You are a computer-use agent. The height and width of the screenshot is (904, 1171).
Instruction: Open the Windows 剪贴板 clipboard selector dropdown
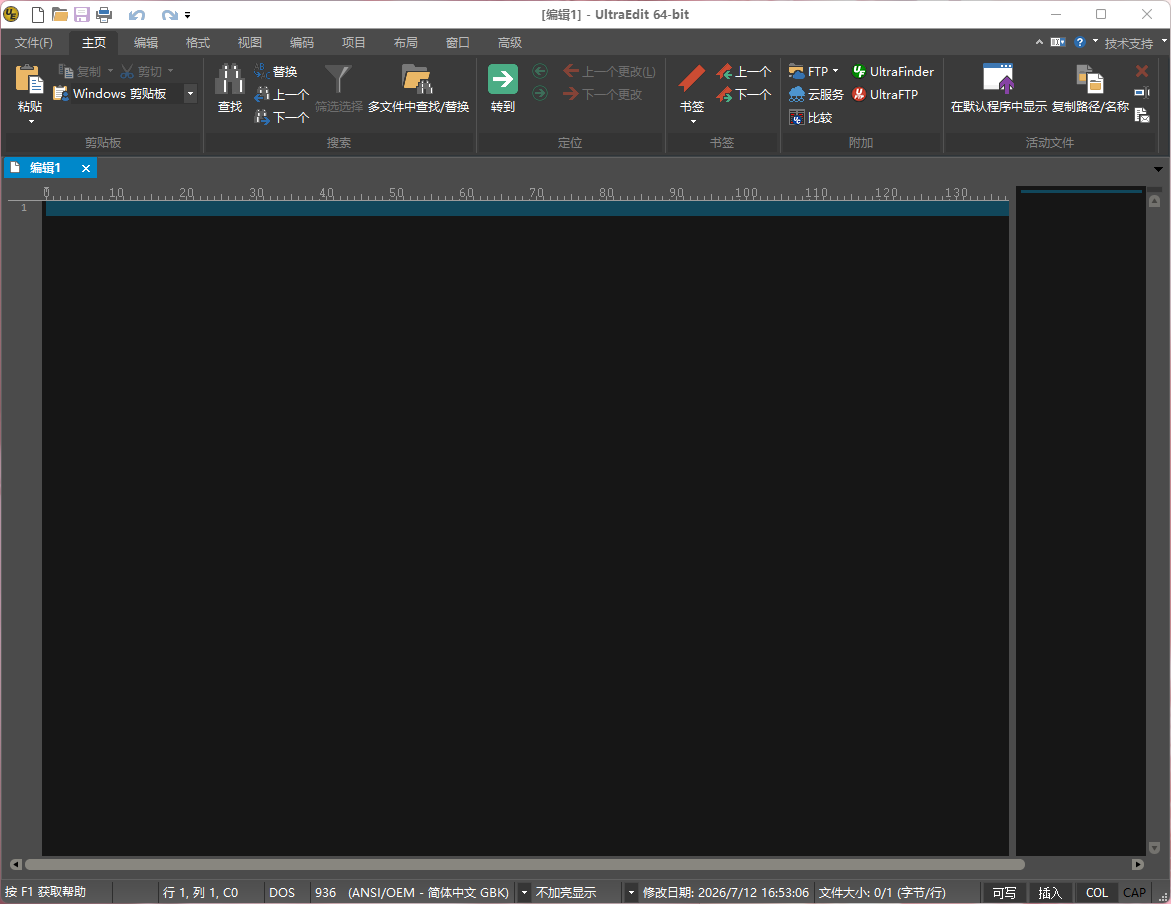(x=190, y=93)
